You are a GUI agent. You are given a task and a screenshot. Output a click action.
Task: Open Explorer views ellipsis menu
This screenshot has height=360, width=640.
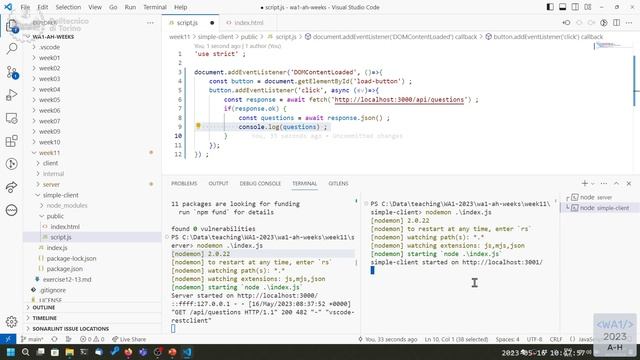151,23
